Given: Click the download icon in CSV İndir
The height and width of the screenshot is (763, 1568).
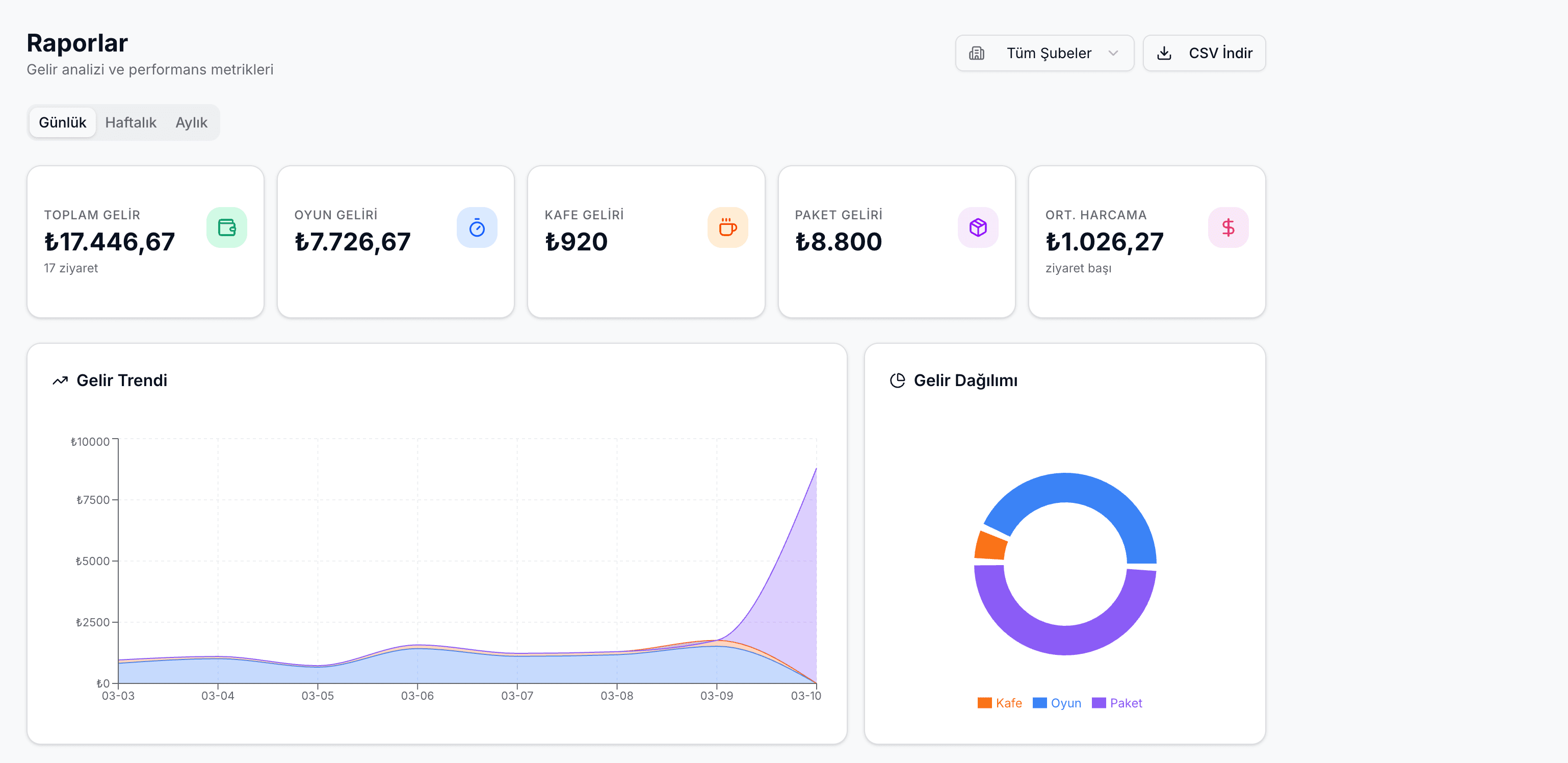Looking at the screenshot, I should point(1164,53).
